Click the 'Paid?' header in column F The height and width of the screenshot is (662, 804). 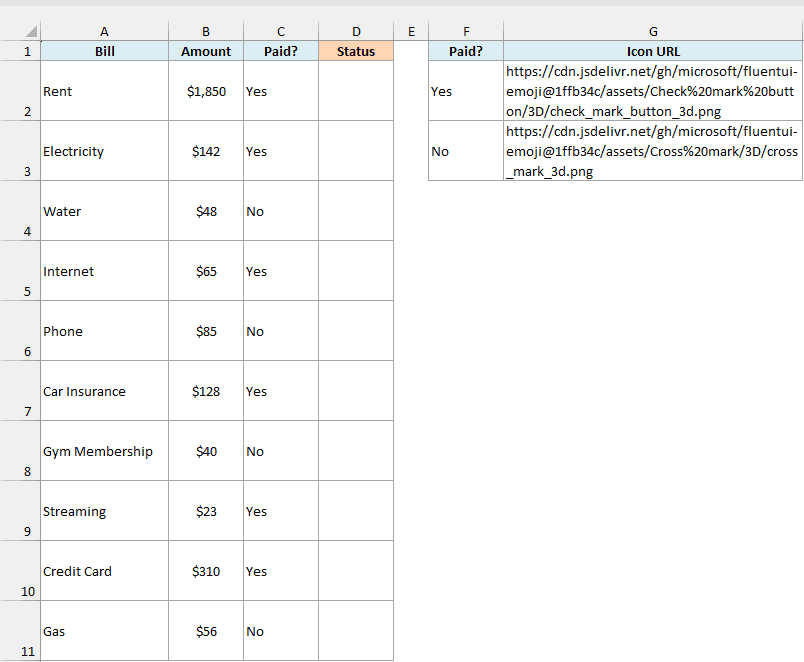pyautogui.click(x=466, y=51)
